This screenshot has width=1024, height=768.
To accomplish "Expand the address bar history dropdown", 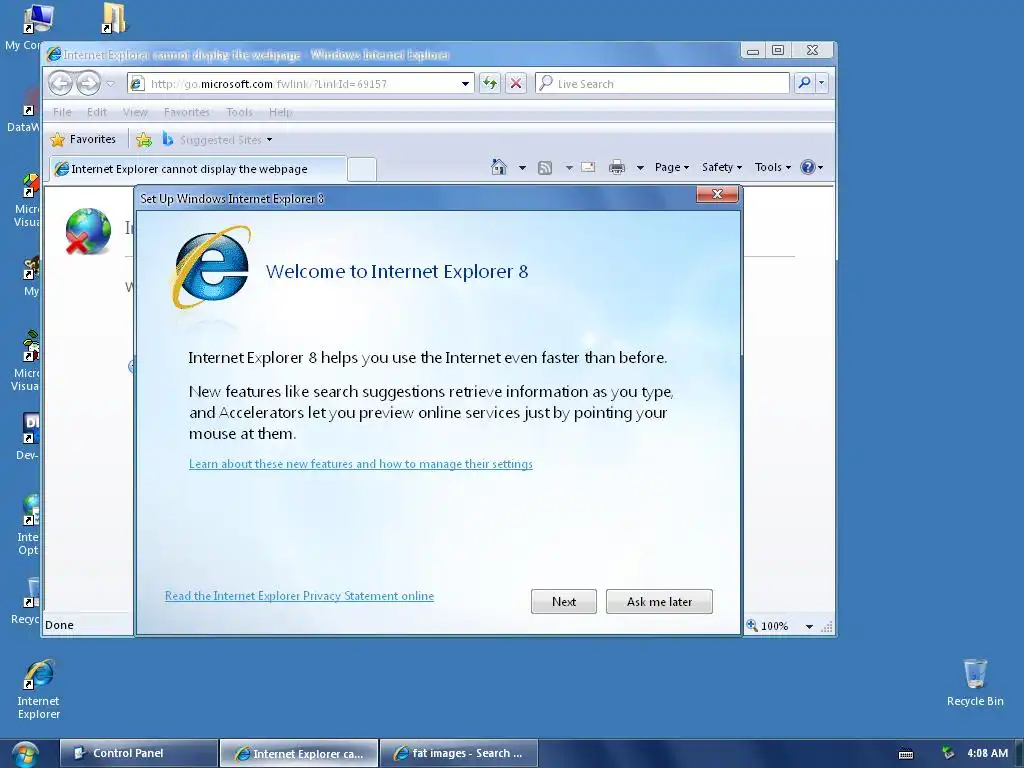I will pyautogui.click(x=466, y=84).
